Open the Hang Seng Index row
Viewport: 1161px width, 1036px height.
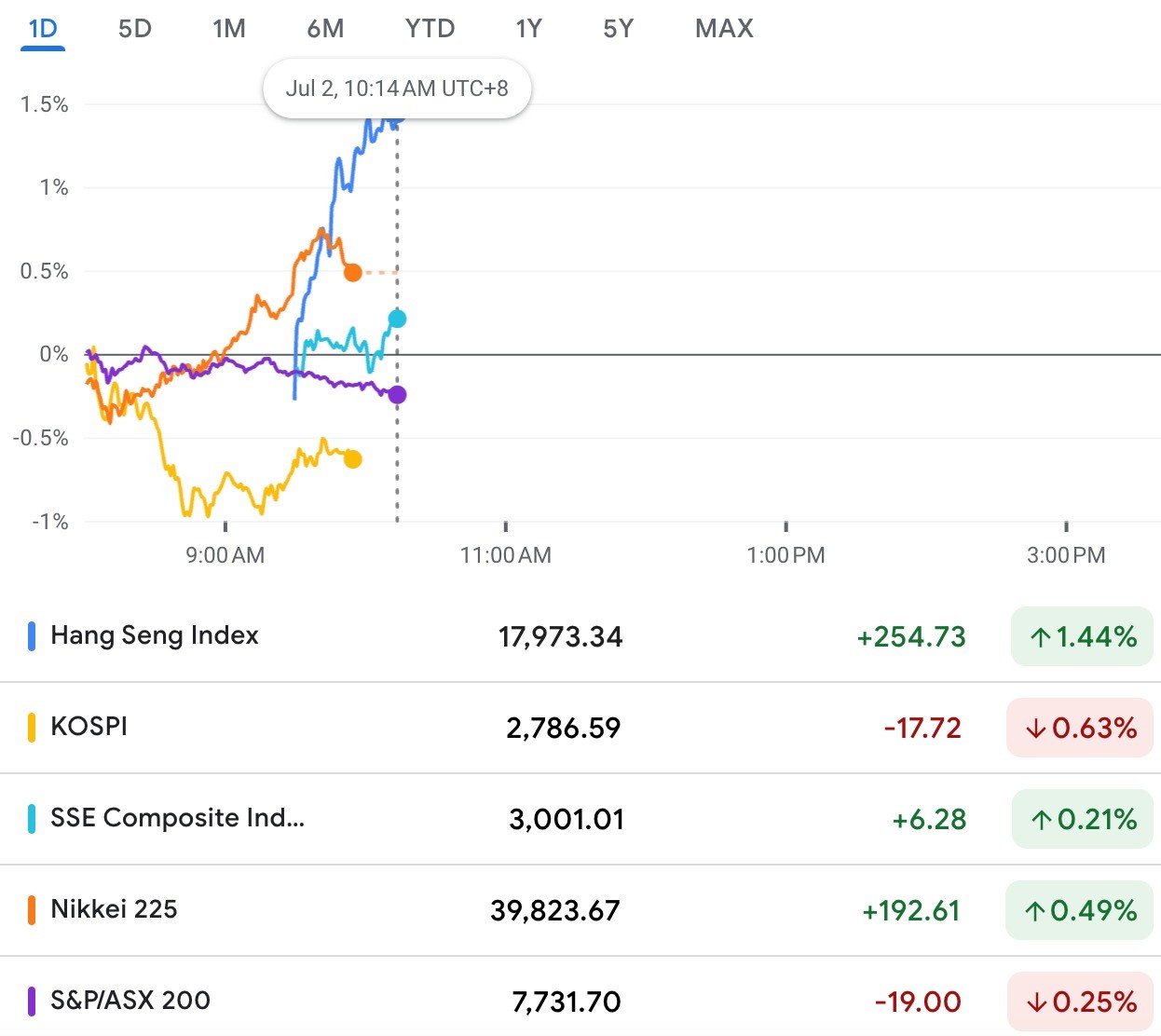(x=580, y=636)
